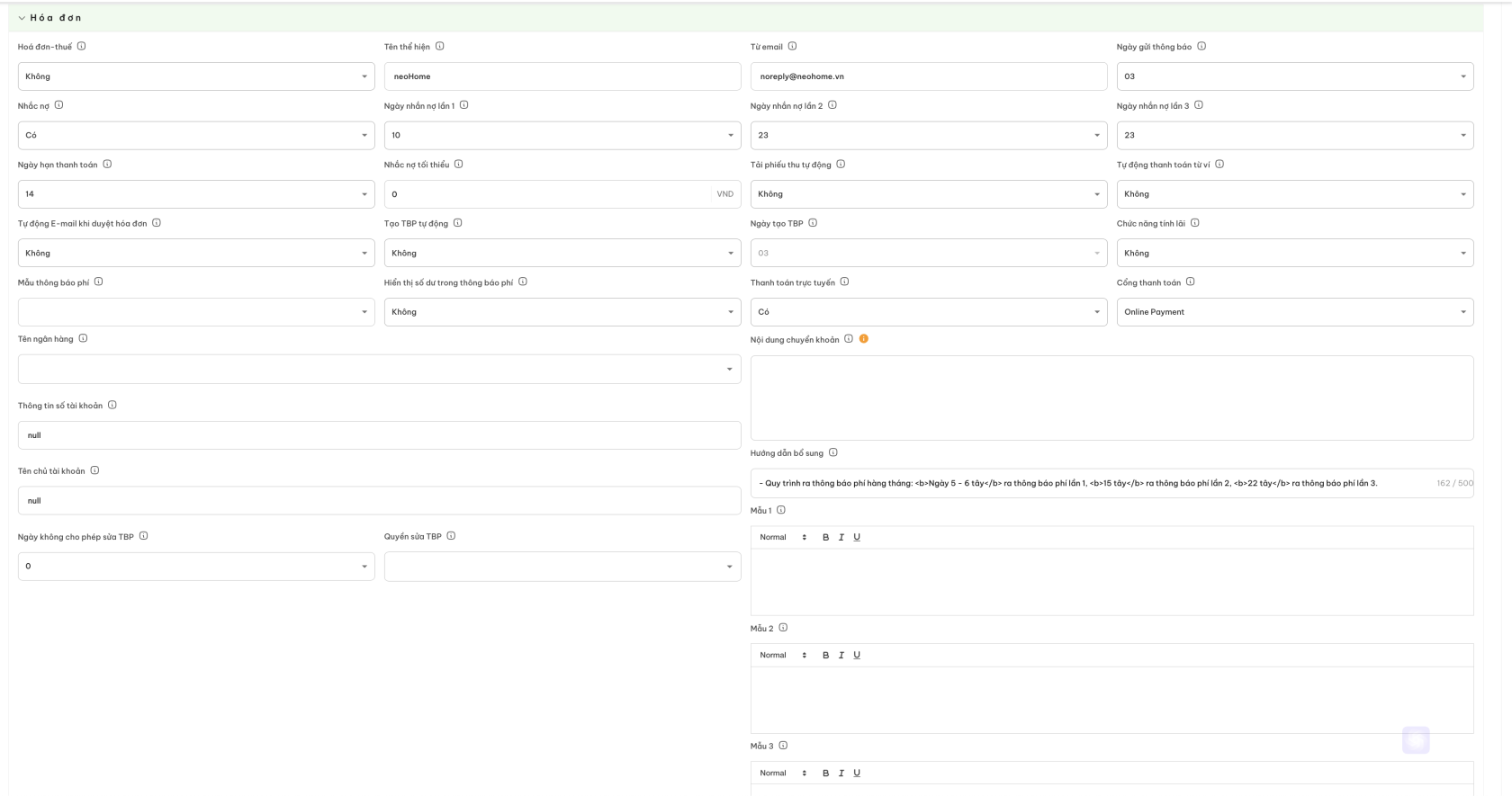
Task: Toggle bold in Mẫu 1 editor
Action: [825, 537]
